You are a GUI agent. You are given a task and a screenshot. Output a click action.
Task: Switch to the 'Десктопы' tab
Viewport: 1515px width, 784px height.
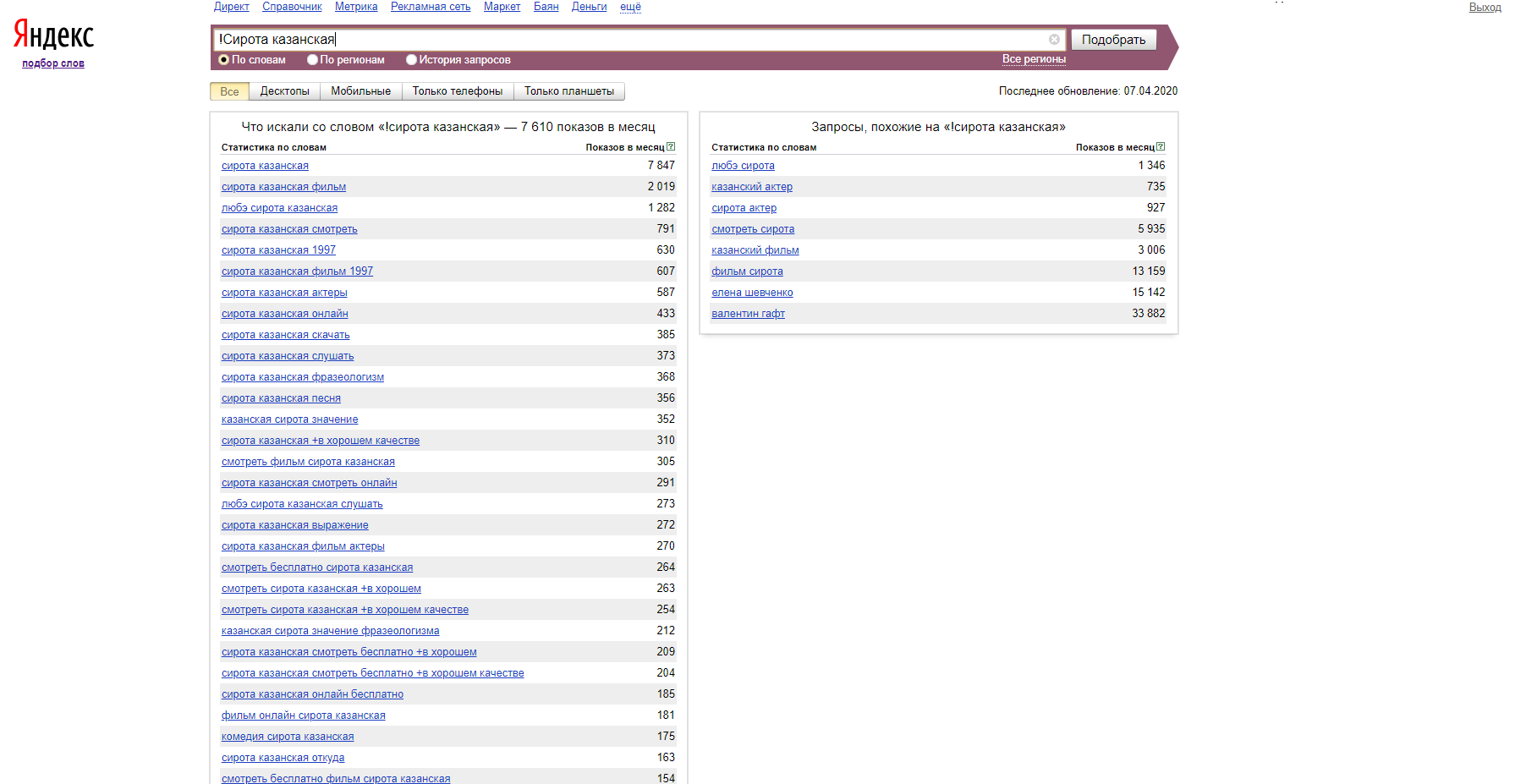click(284, 91)
